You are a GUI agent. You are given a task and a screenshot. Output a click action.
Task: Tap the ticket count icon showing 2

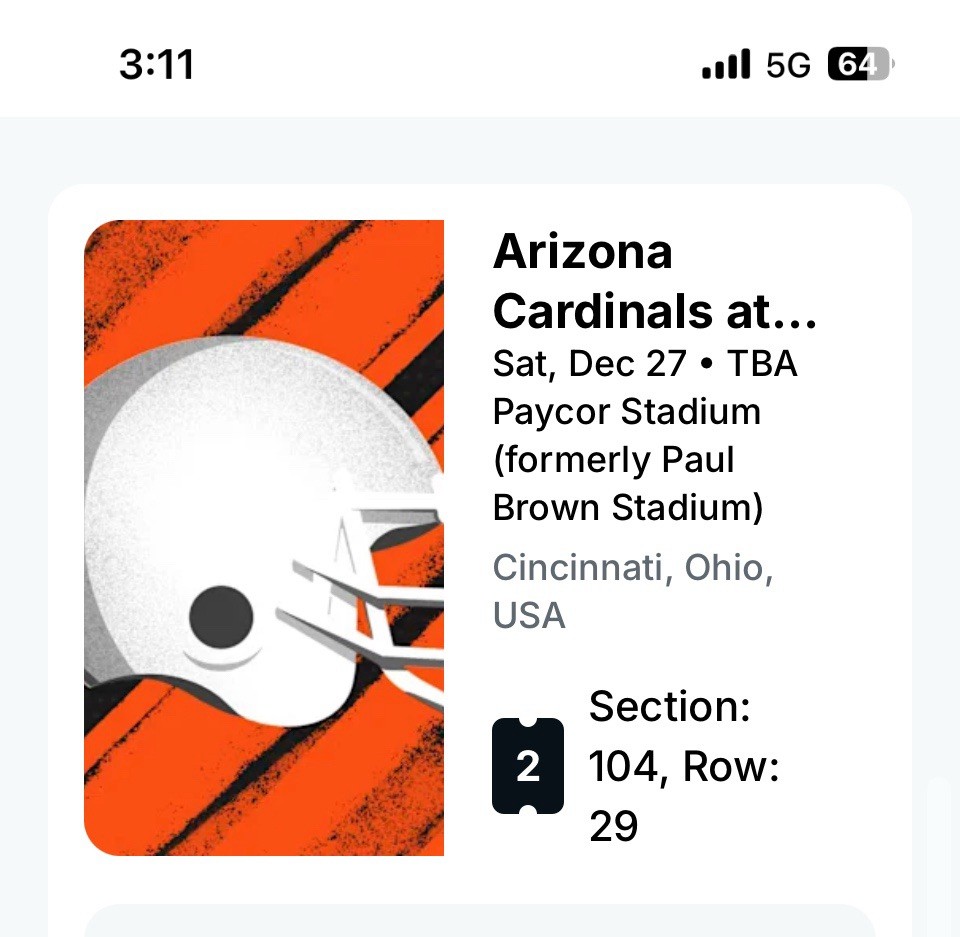tap(528, 766)
